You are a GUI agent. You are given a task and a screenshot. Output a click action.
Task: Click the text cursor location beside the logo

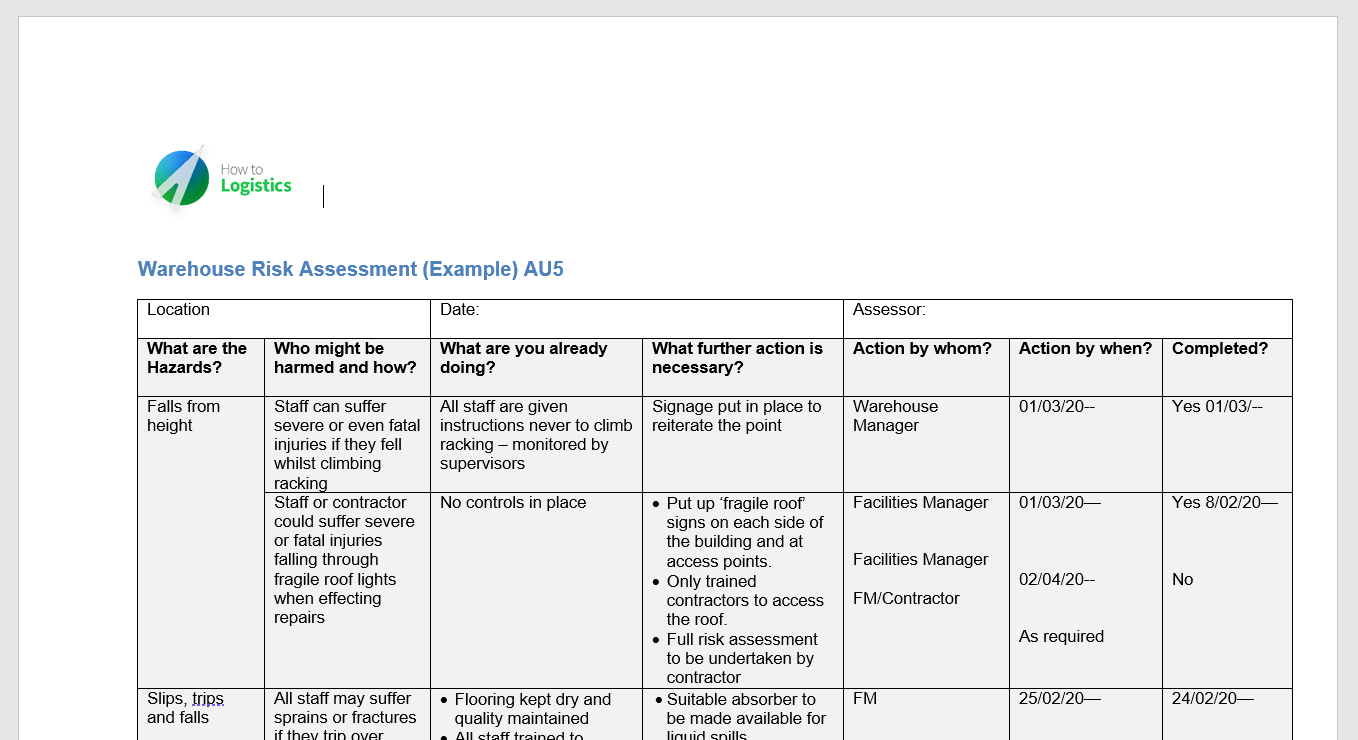click(324, 196)
